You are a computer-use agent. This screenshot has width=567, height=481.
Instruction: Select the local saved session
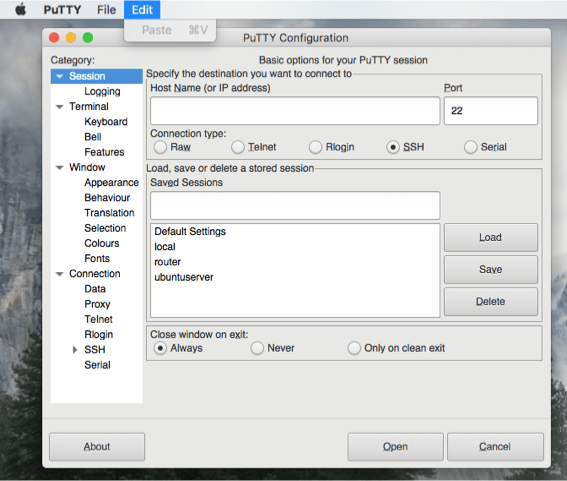(295, 247)
